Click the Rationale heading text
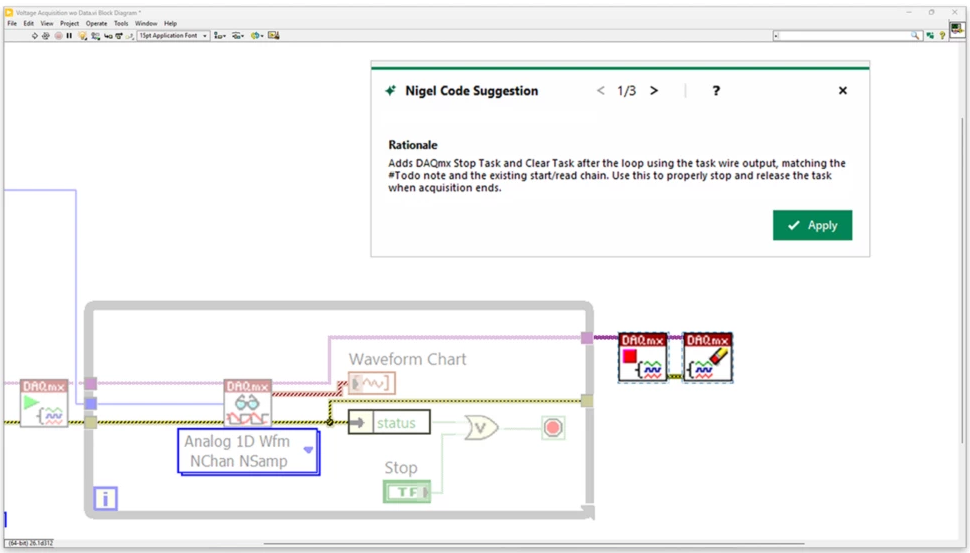This screenshot has width=970, height=553. [413, 145]
